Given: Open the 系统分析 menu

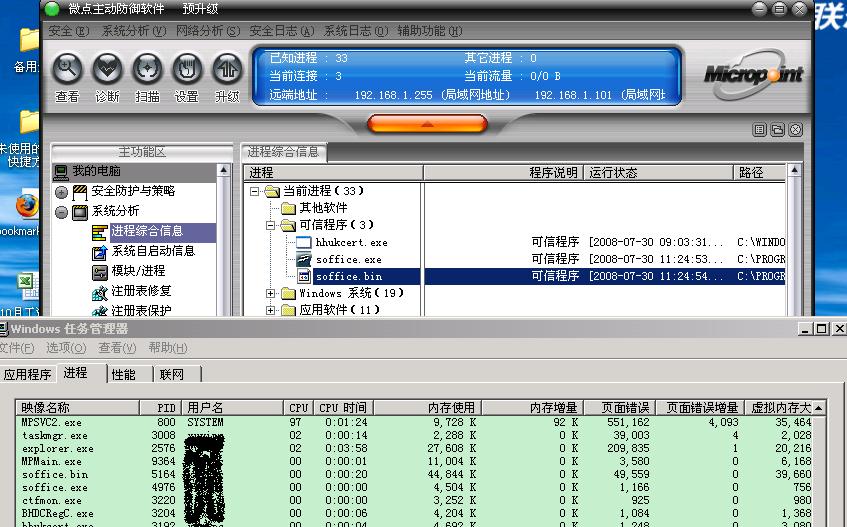Looking at the screenshot, I should pos(133,31).
